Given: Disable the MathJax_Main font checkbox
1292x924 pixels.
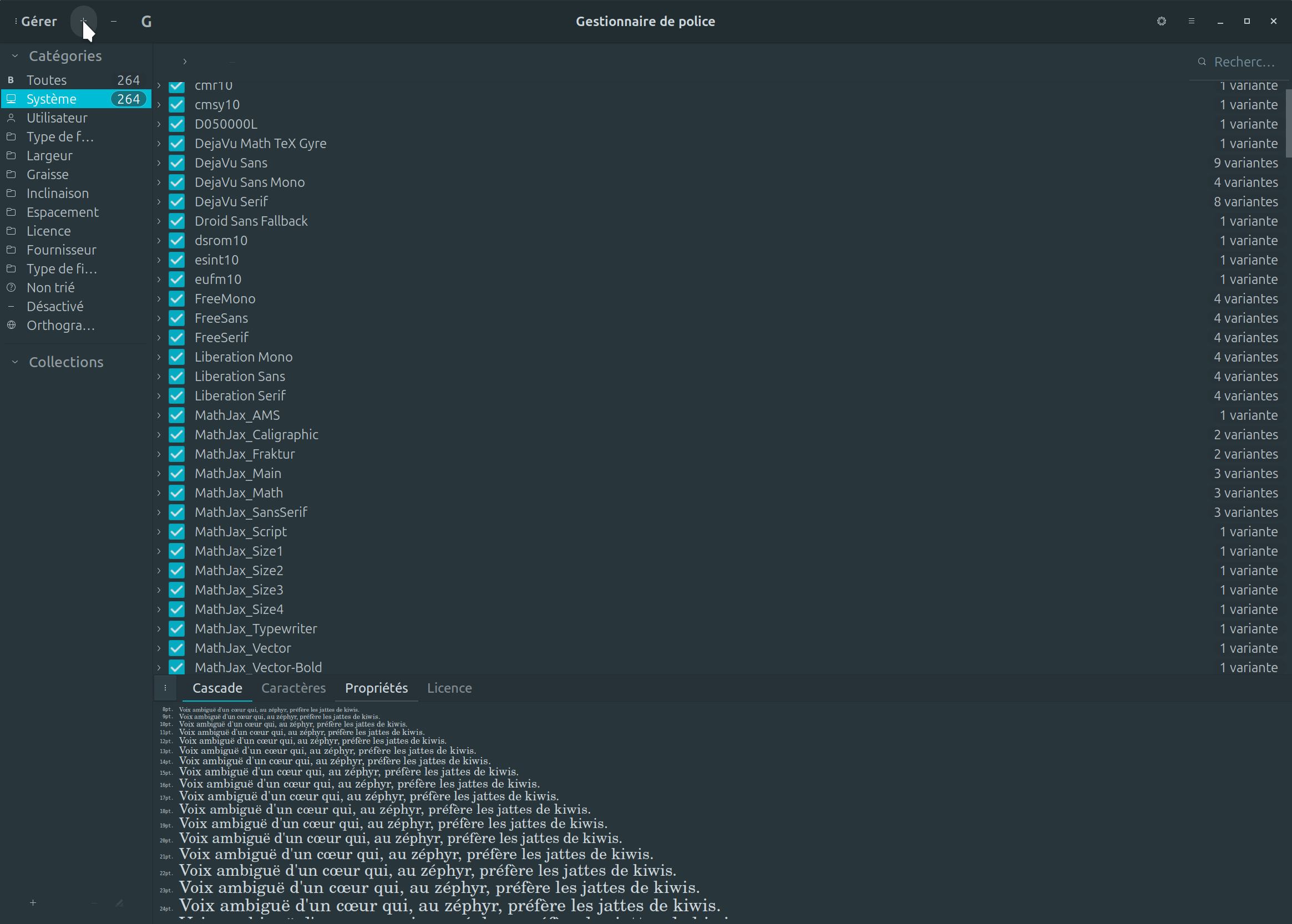Looking at the screenshot, I should (177, 474).
